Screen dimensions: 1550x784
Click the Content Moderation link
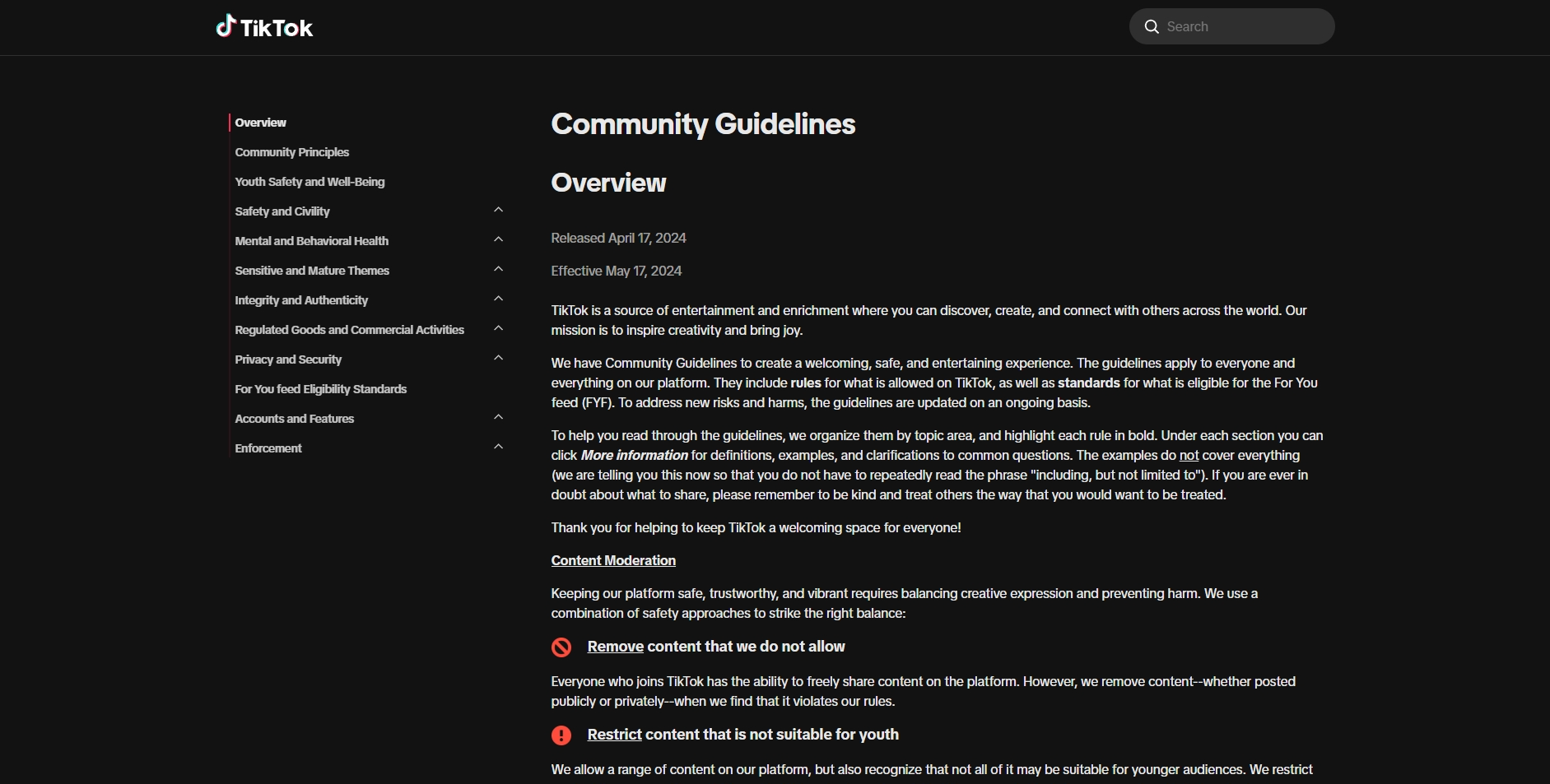[x=613, y=560]
